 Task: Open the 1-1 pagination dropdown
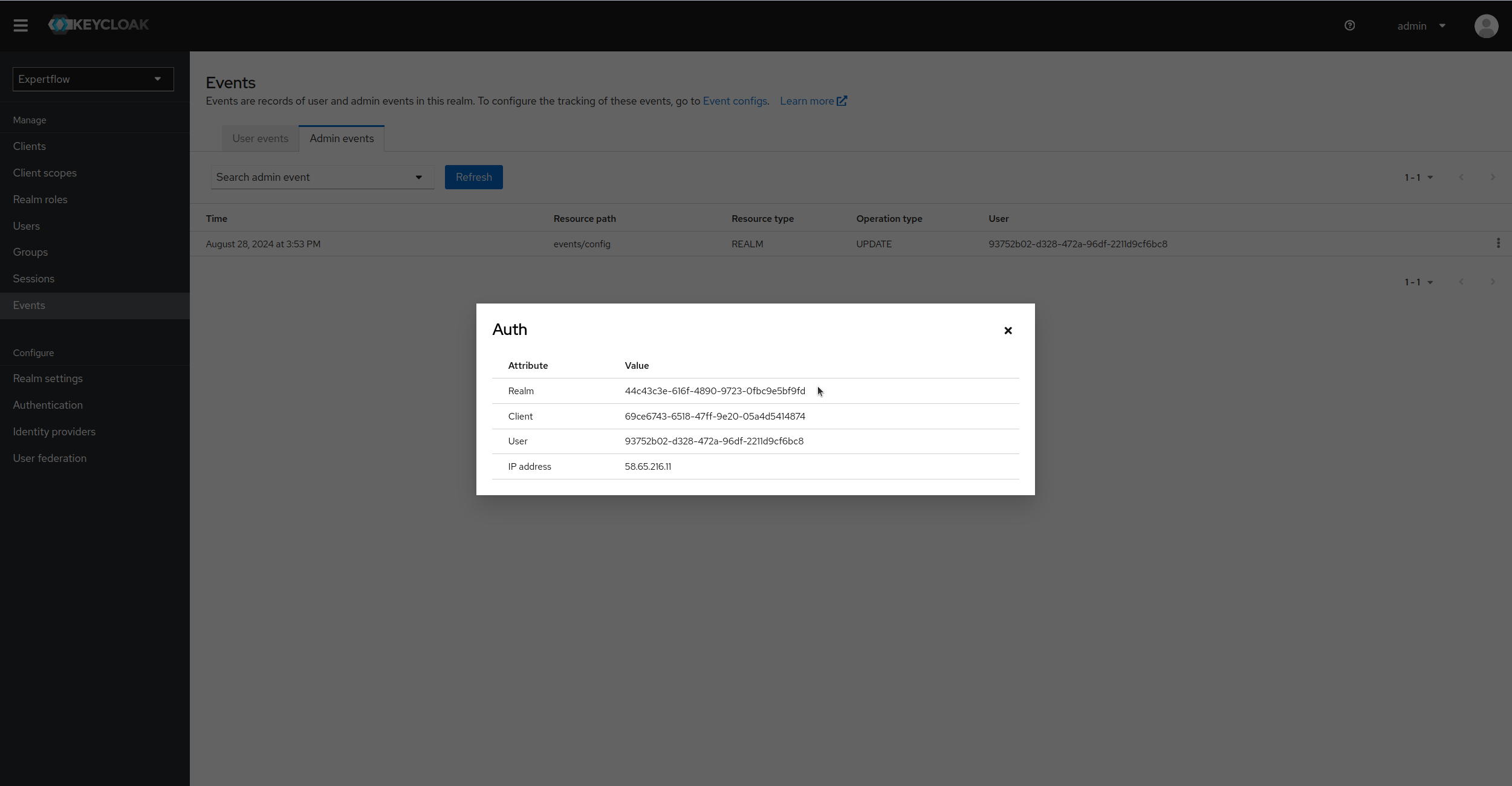[1418, 177]
